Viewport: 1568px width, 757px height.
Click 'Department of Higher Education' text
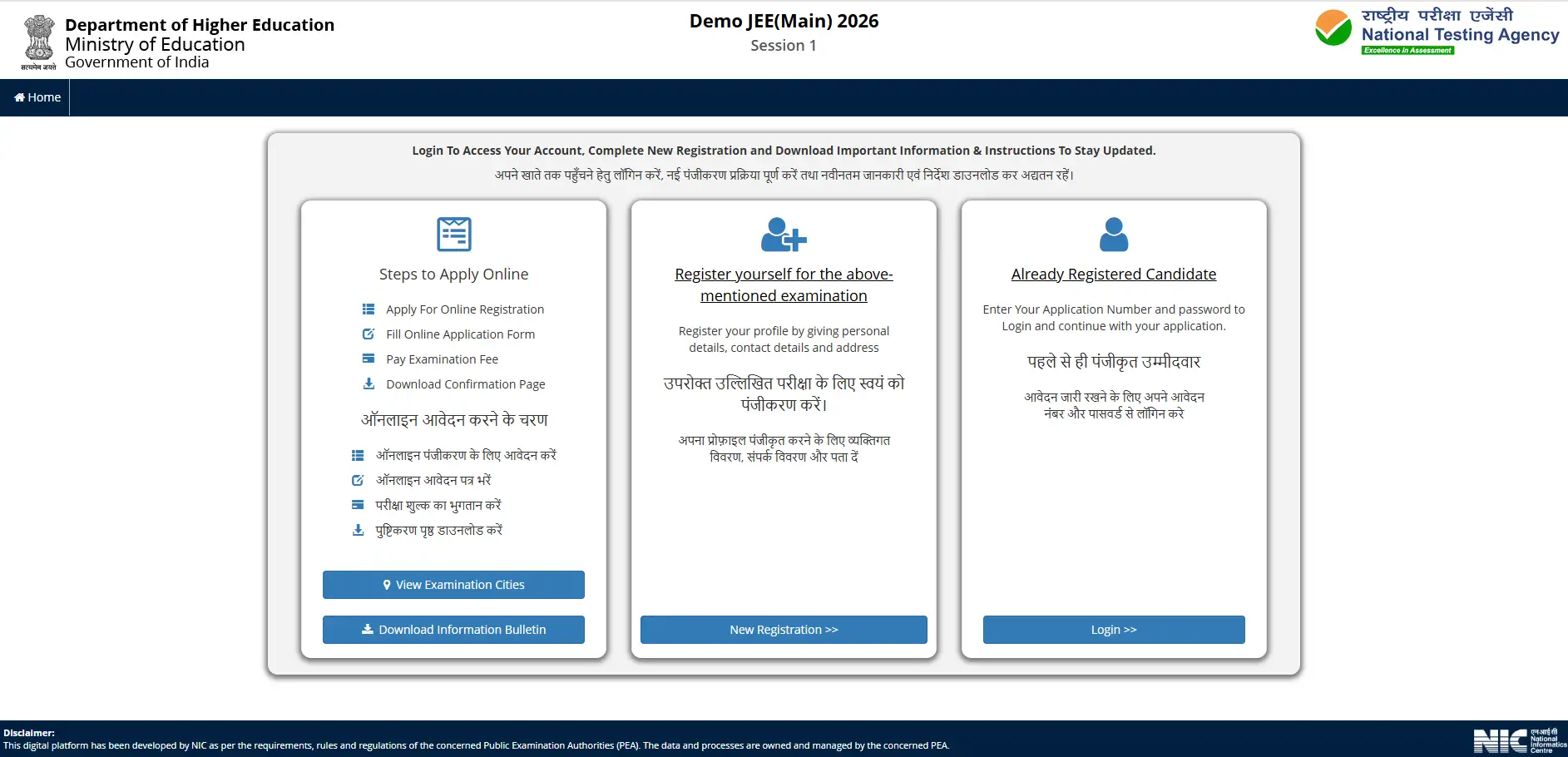coord(200,25)
